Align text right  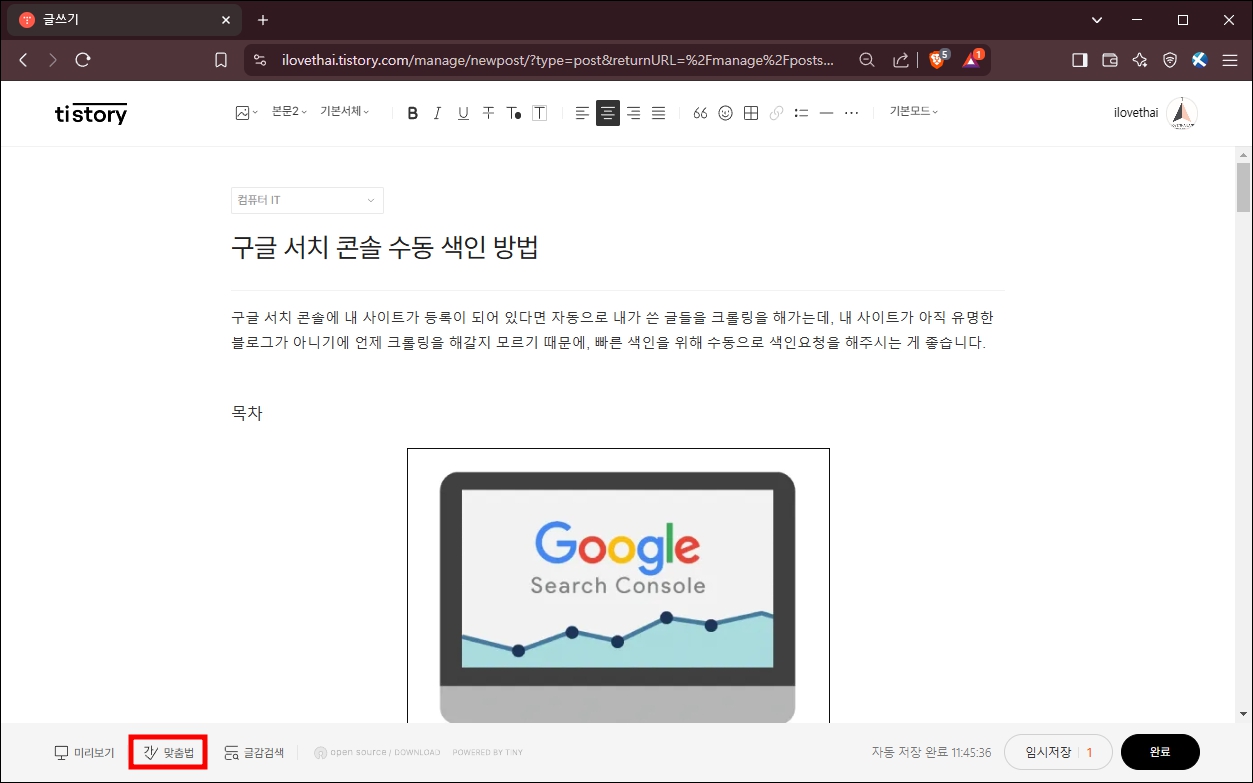click(633, 113)
